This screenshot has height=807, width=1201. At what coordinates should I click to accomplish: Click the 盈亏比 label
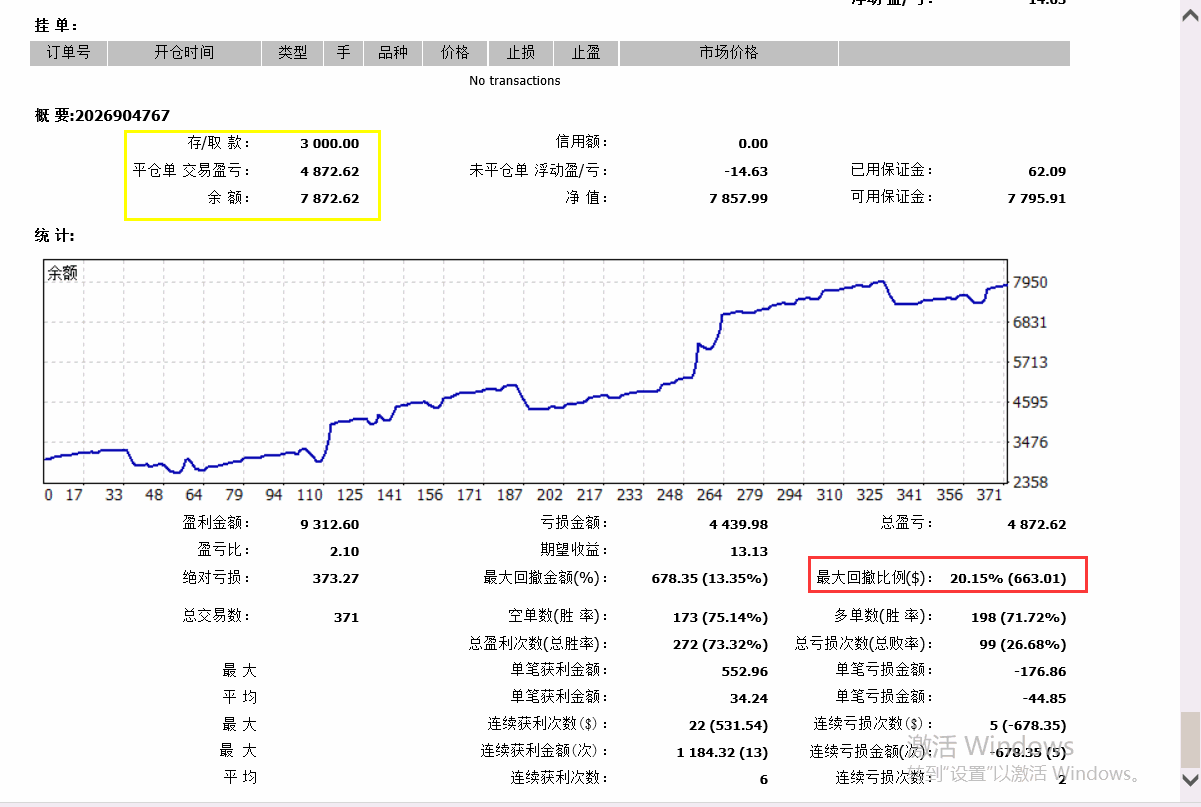(x=224, y=550)
